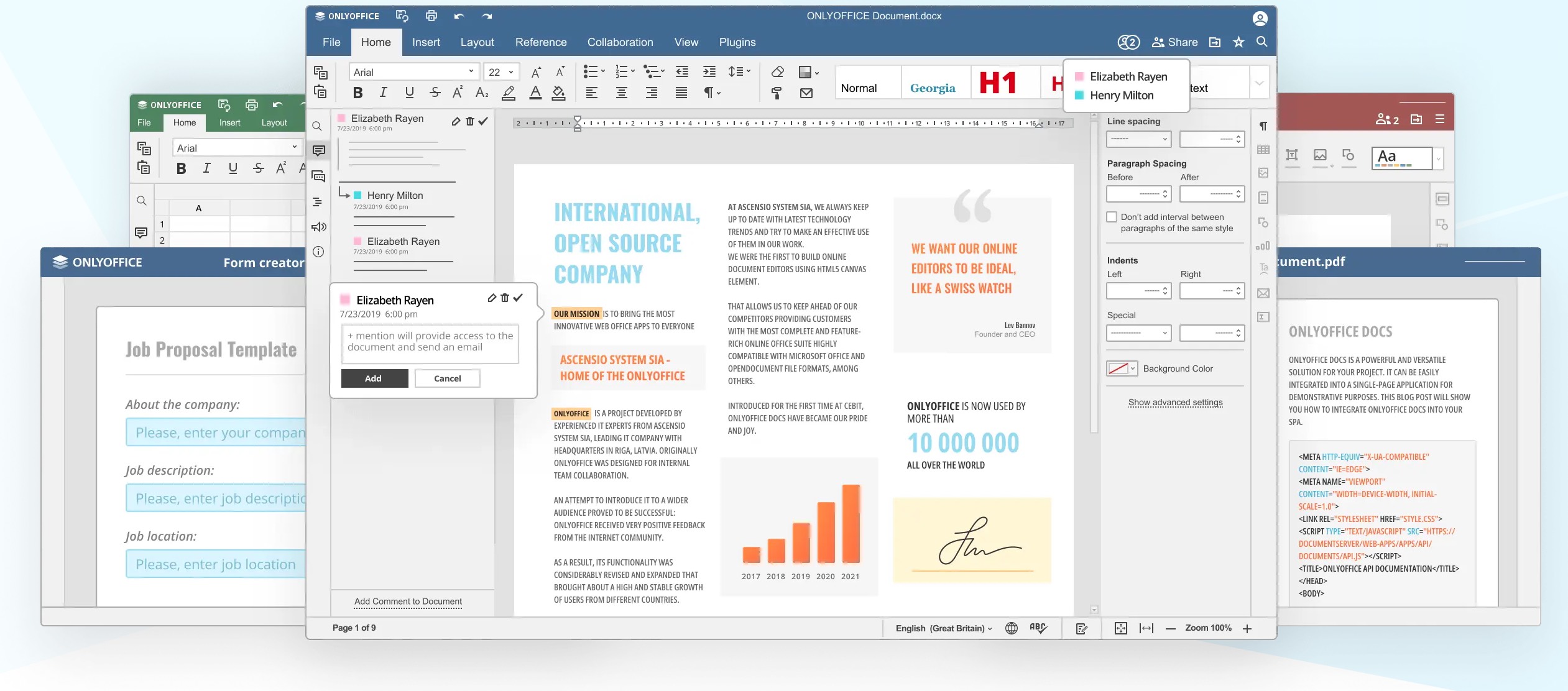
Task: Switch to the Collaboration tab
Action: 620,42
